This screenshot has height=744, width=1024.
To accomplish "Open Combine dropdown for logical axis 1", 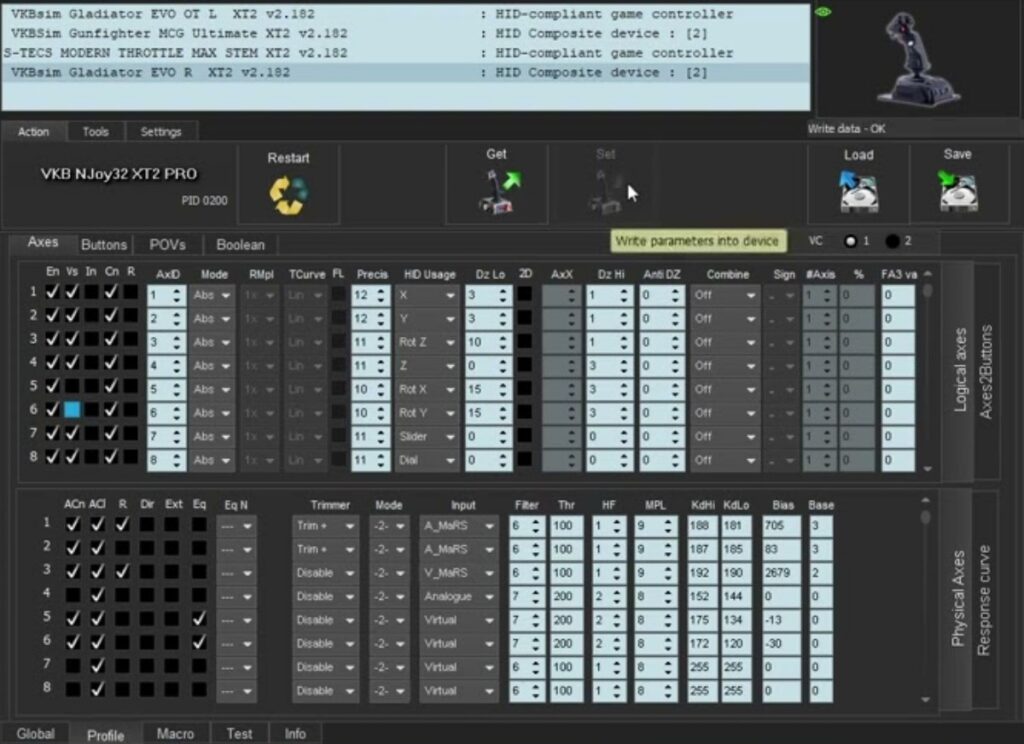I will tap(724, 295).
